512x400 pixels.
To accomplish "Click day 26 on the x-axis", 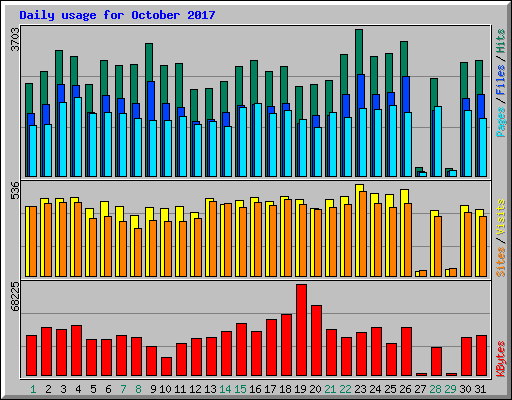I will 405,389.
